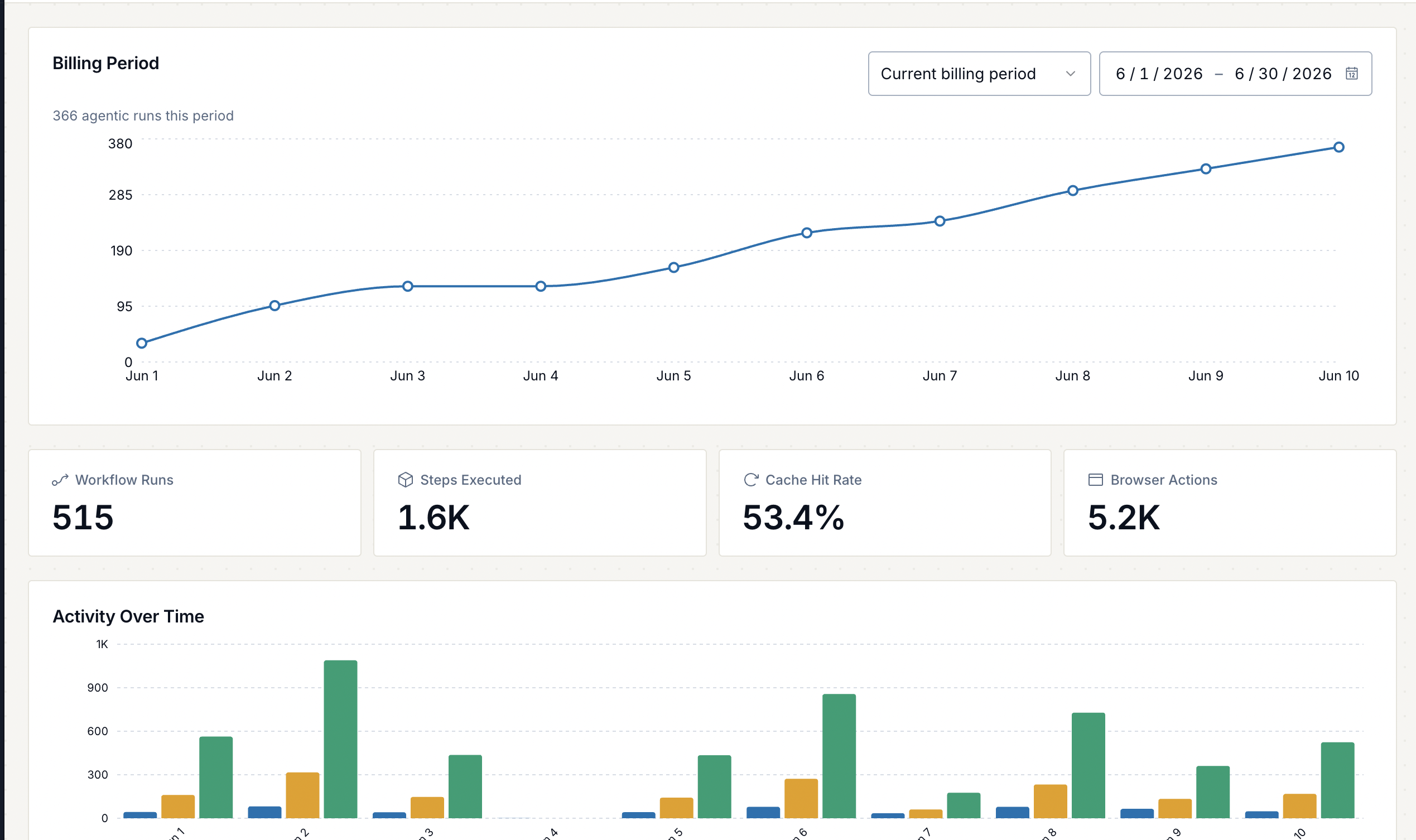The width and height of the screenshot is (1416, 840).
Task: Click the chevron in billing period dropdown
Action: (1070, 74)
